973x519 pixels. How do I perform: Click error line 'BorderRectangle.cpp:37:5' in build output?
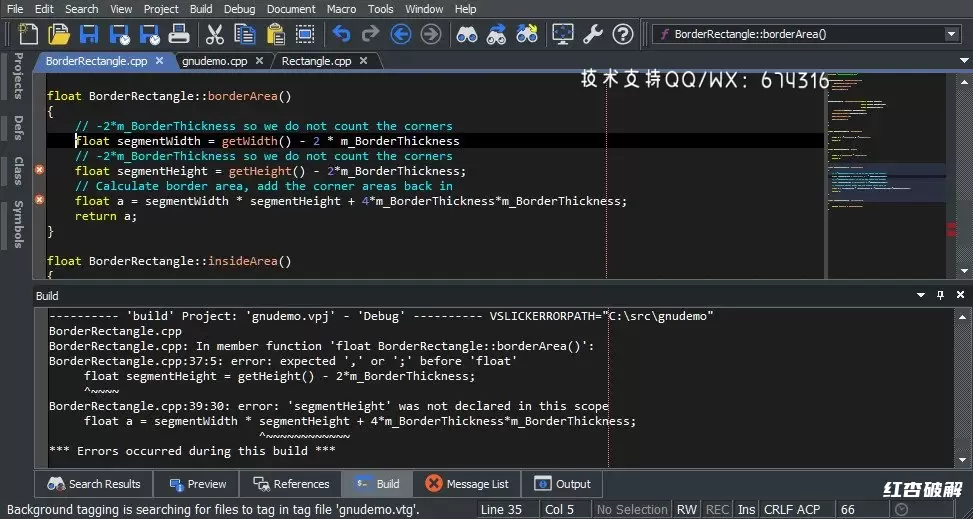(x=283, y=361)
